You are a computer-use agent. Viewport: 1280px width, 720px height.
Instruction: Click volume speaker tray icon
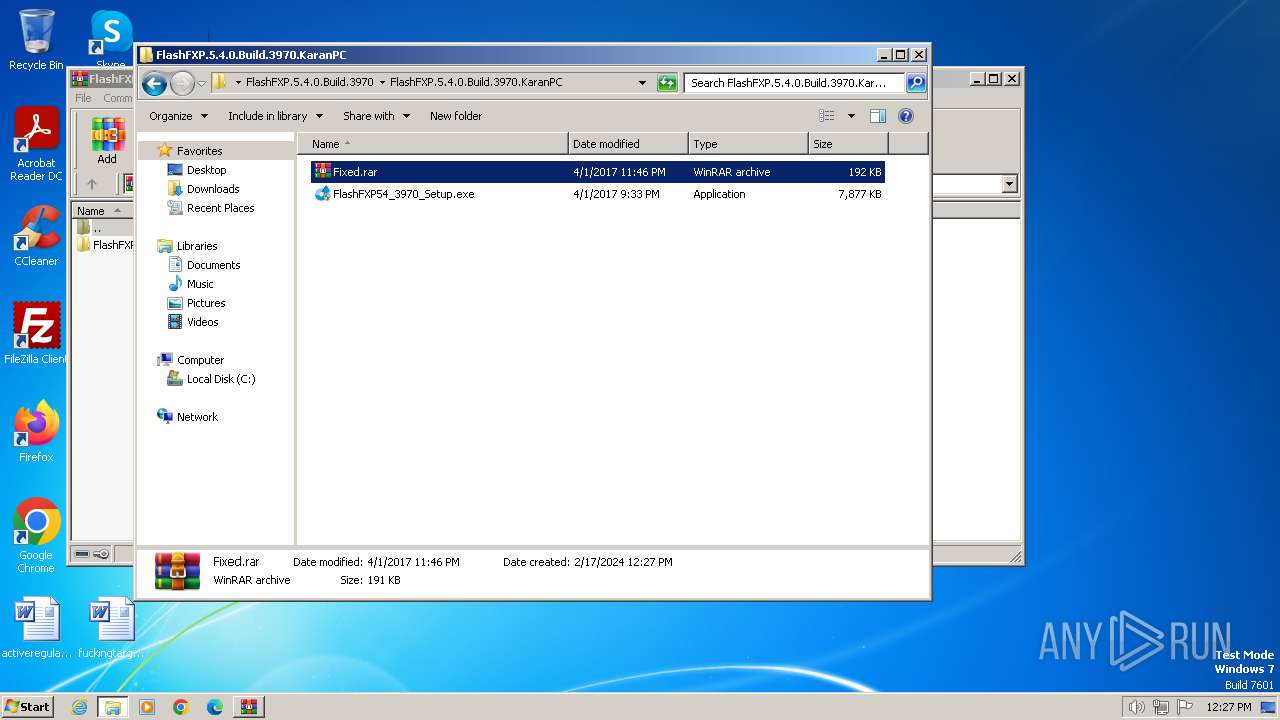(x=1136, y=707)
